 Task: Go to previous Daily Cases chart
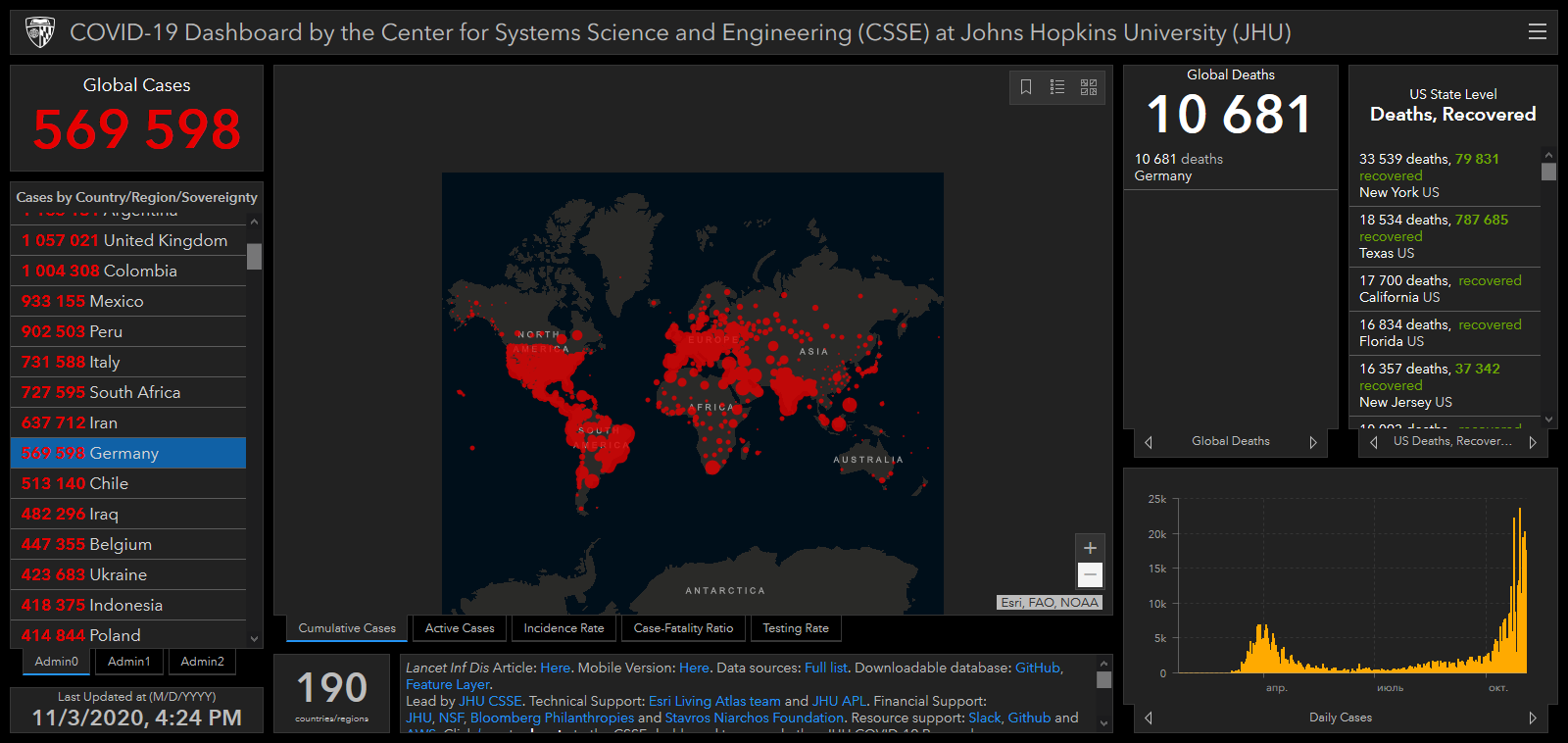click(1149, 718)
